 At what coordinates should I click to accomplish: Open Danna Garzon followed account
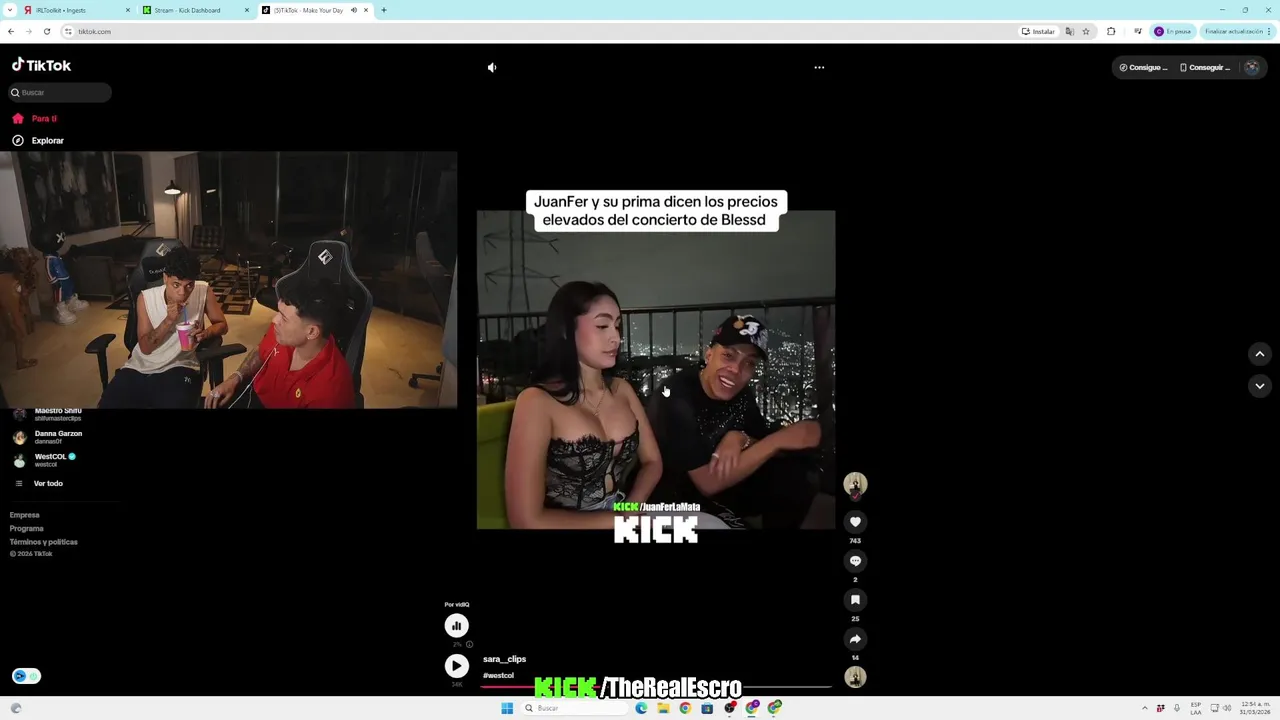pos(48,437)
